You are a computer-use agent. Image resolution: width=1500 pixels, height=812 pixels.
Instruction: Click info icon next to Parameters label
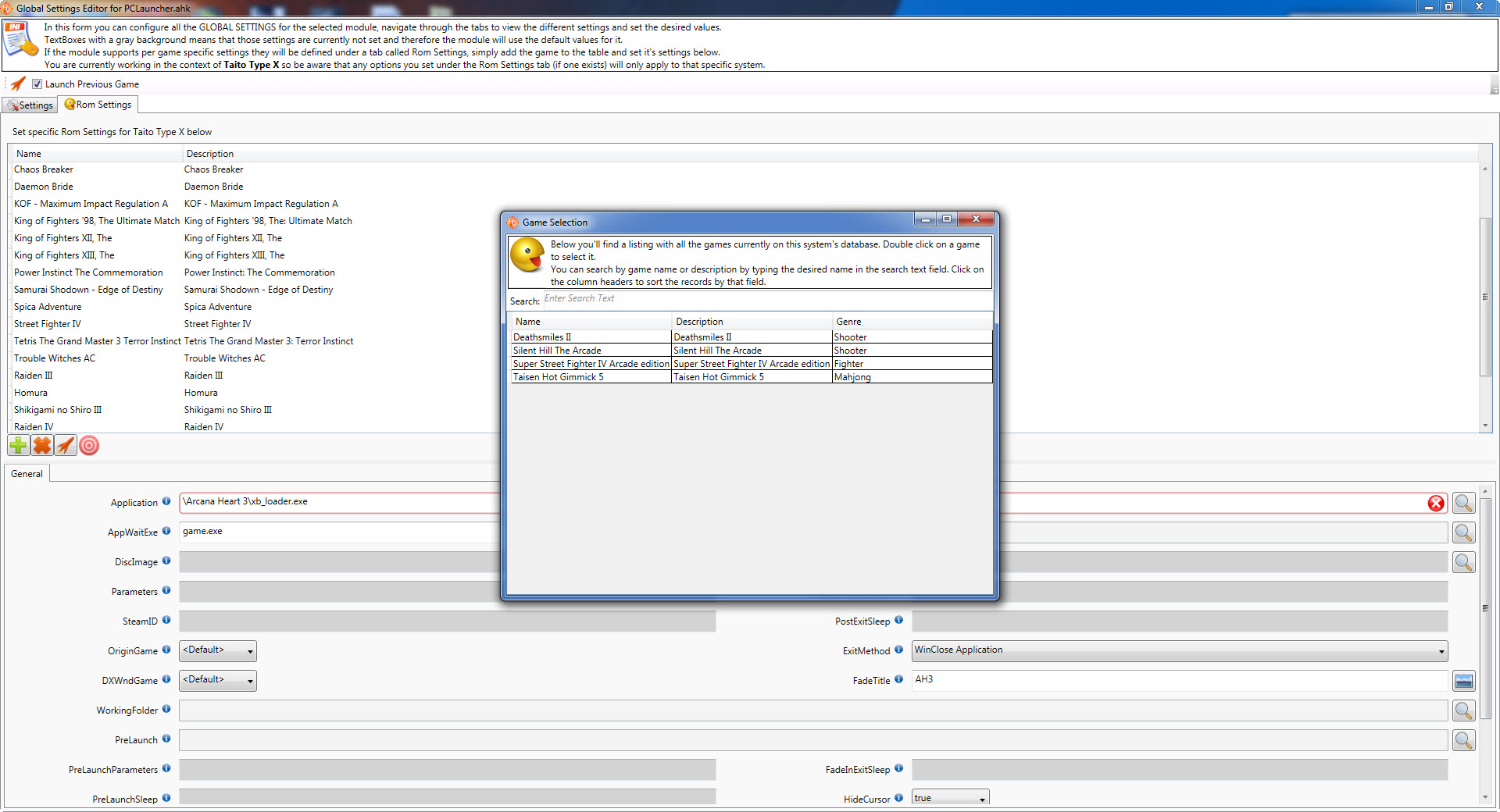point(166,590)
